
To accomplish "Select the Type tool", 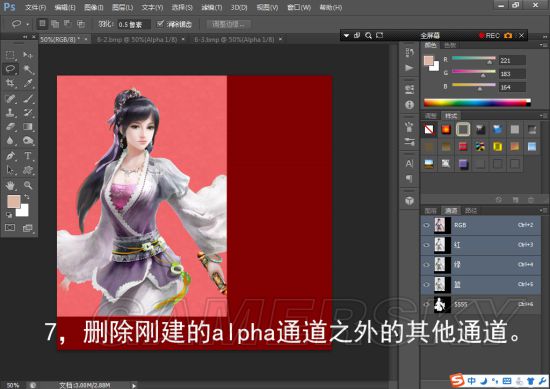I will click(28, 156).
